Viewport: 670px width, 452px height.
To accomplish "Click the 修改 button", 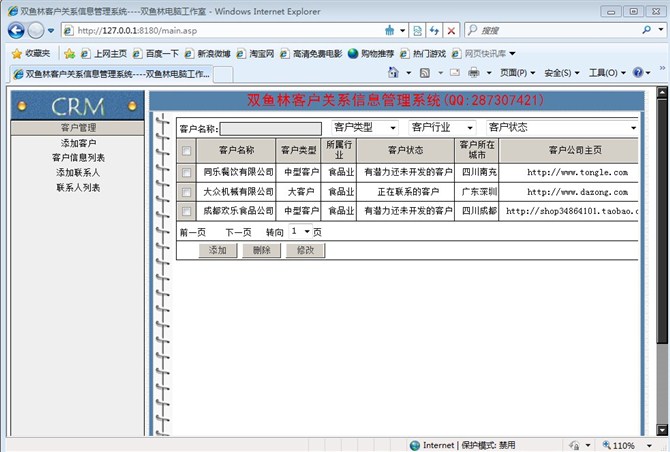I will [x=306, y=250].
